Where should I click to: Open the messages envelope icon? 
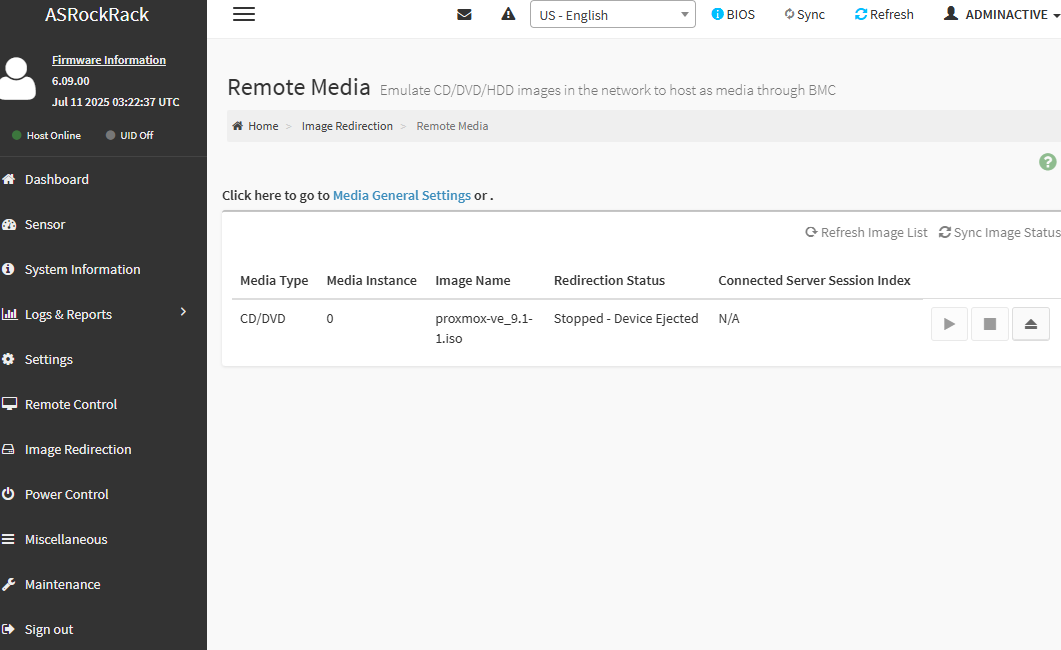(x=464, y=14)
